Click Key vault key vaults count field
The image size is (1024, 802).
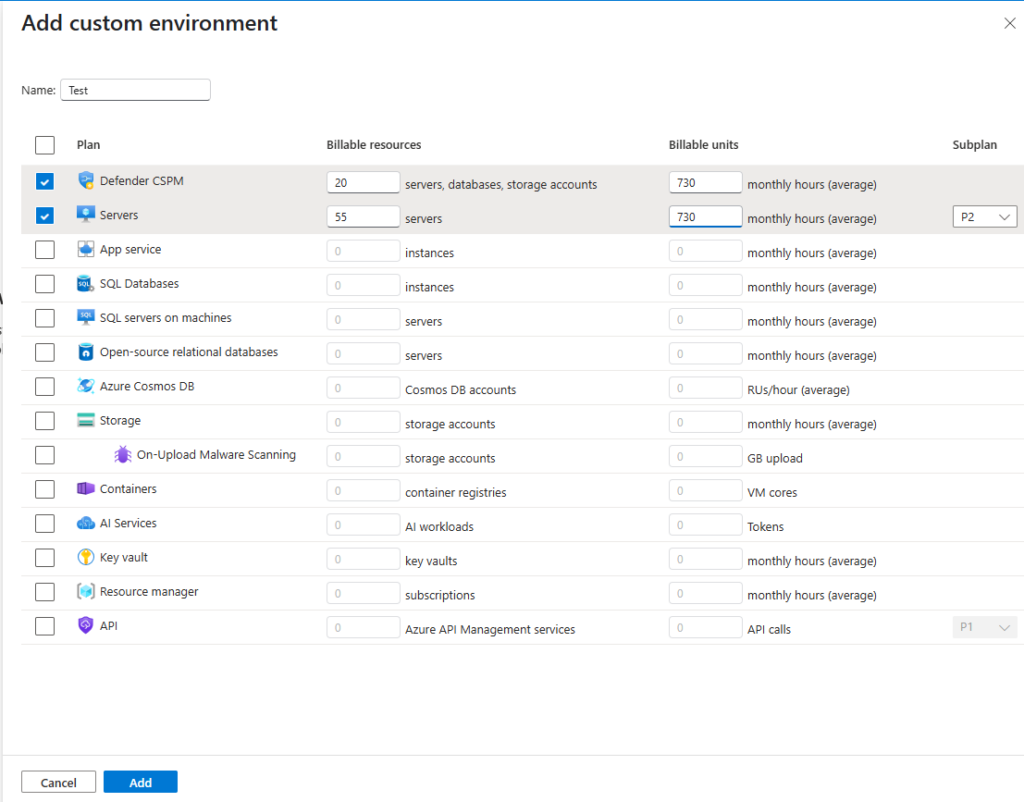coord(363,559)
